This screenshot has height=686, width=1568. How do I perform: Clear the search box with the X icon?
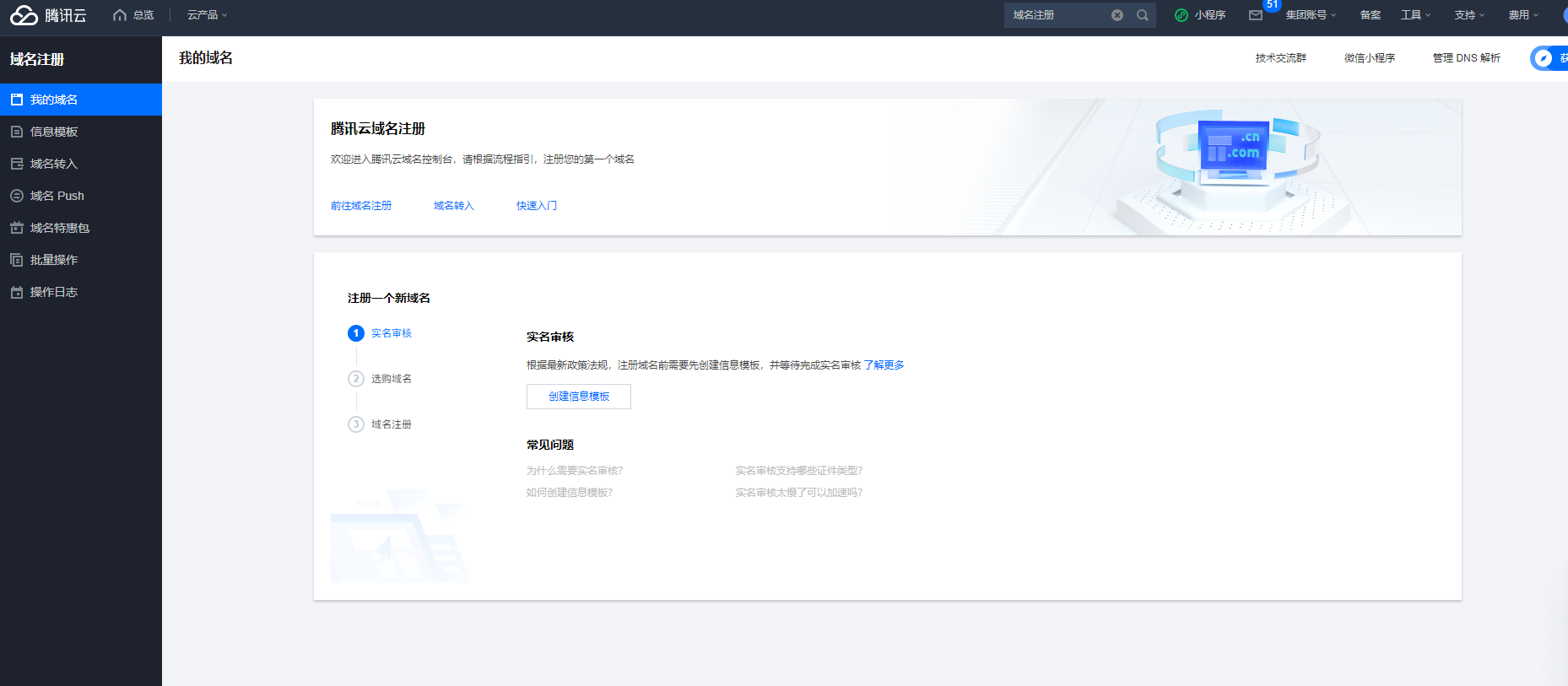coord(1117,15)
